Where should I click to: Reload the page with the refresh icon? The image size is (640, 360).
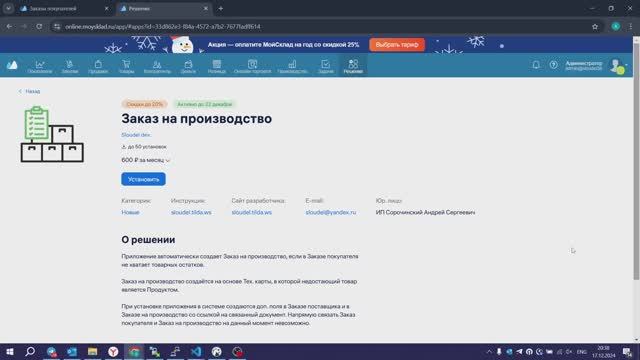pos(39,27)
